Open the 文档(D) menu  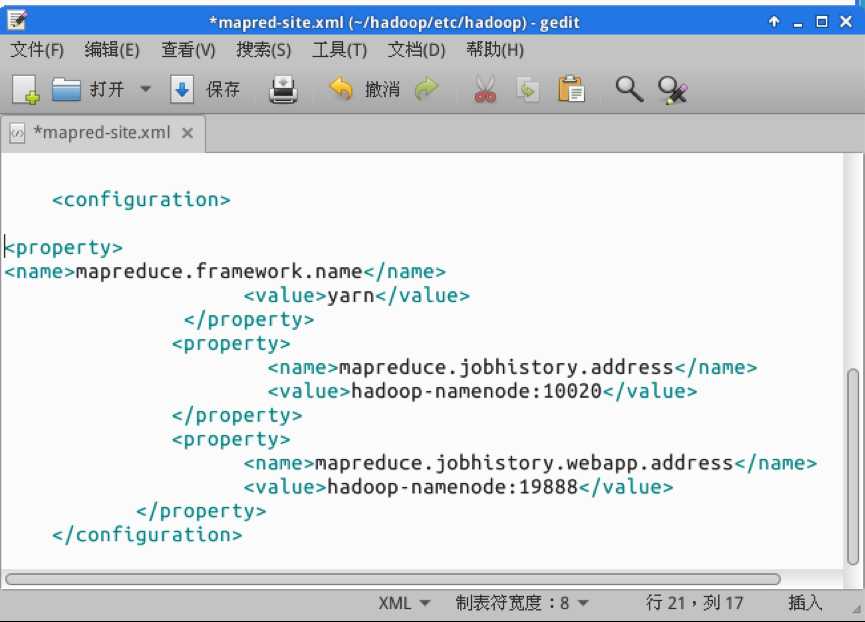point(416,50)
